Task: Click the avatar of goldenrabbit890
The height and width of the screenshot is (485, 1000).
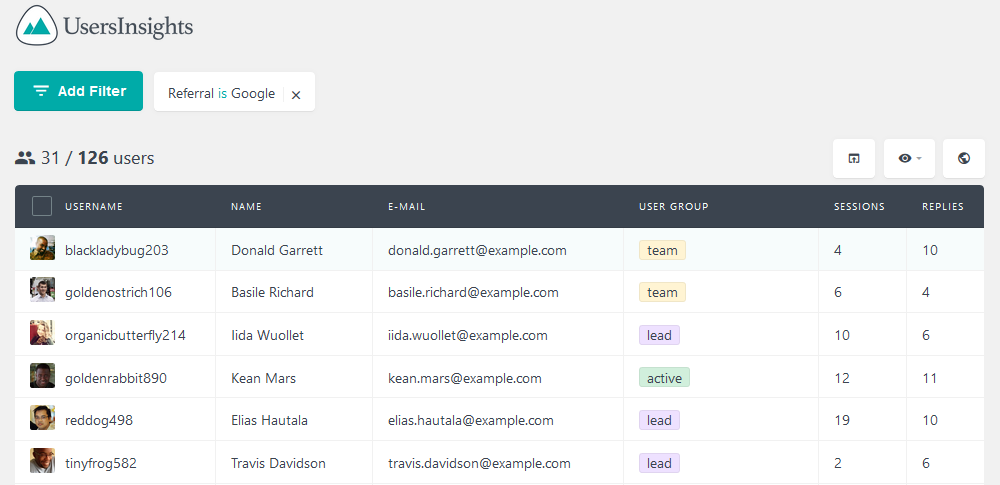Action: 42,376
